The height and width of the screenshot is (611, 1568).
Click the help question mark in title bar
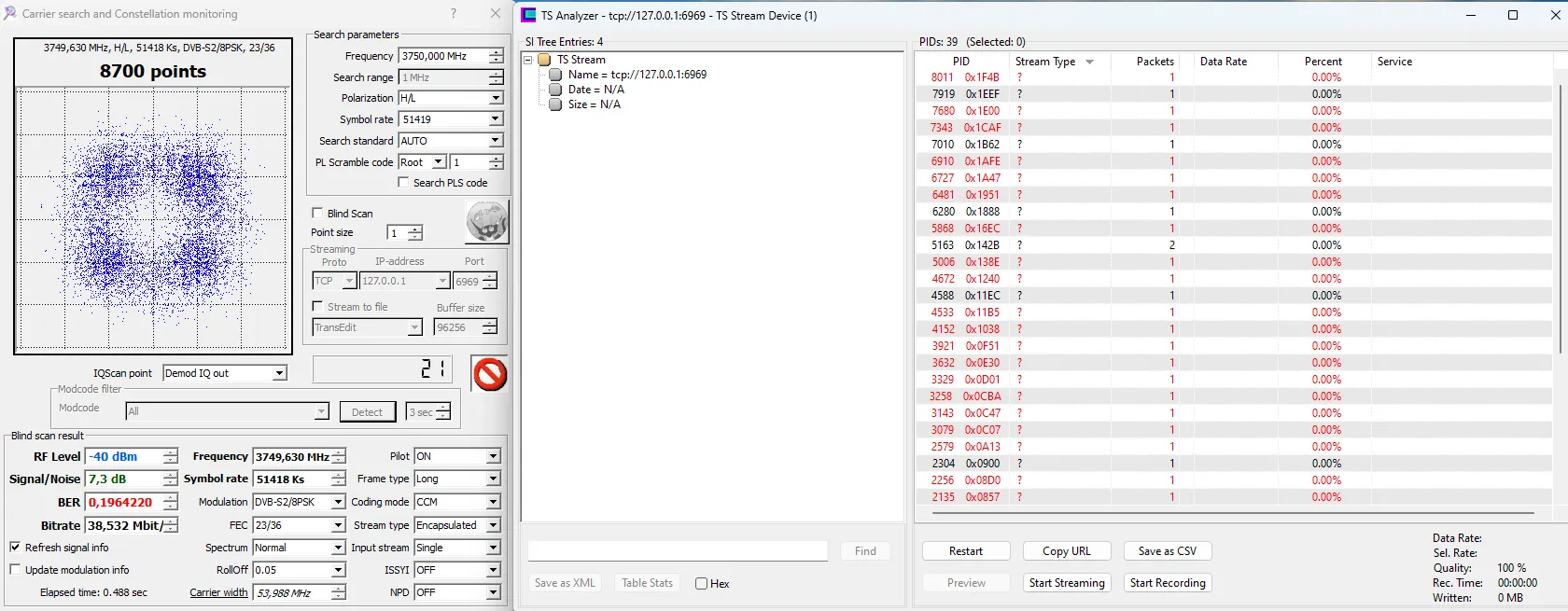(x=454, y=13)
